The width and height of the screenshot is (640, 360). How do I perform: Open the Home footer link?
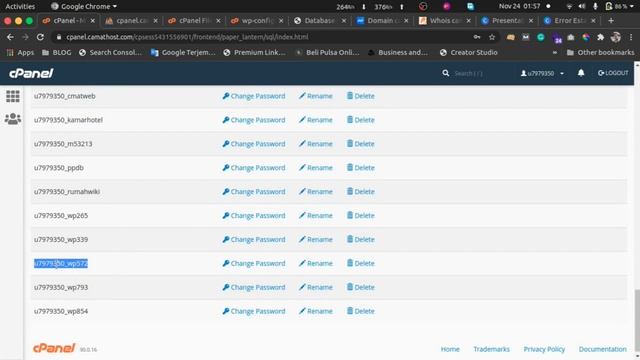coord(450,349)
